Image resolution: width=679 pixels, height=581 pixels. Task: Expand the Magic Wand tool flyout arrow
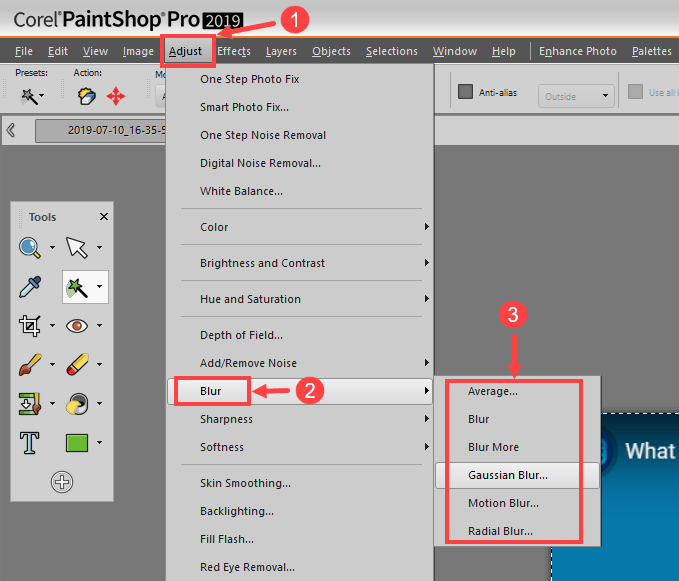(100, 287)
